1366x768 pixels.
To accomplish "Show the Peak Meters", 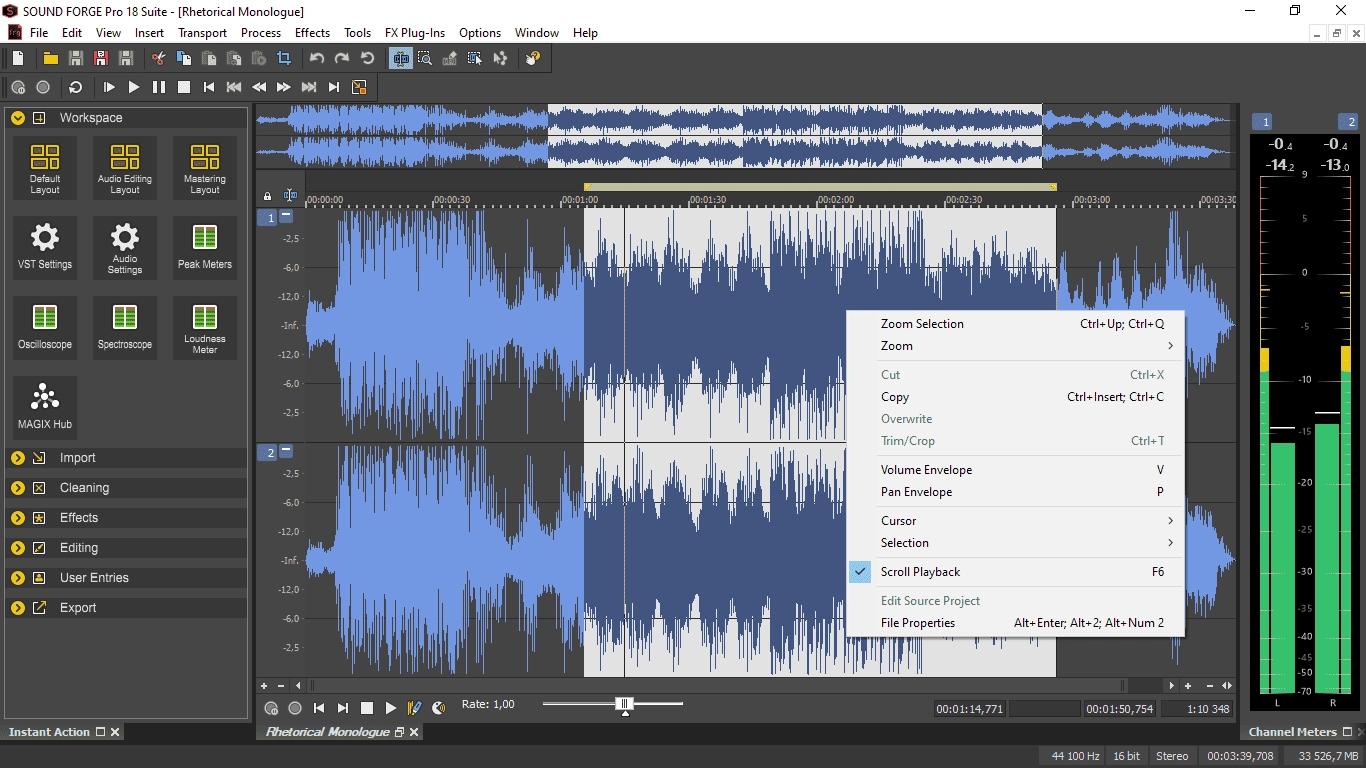I will [205, 248].
